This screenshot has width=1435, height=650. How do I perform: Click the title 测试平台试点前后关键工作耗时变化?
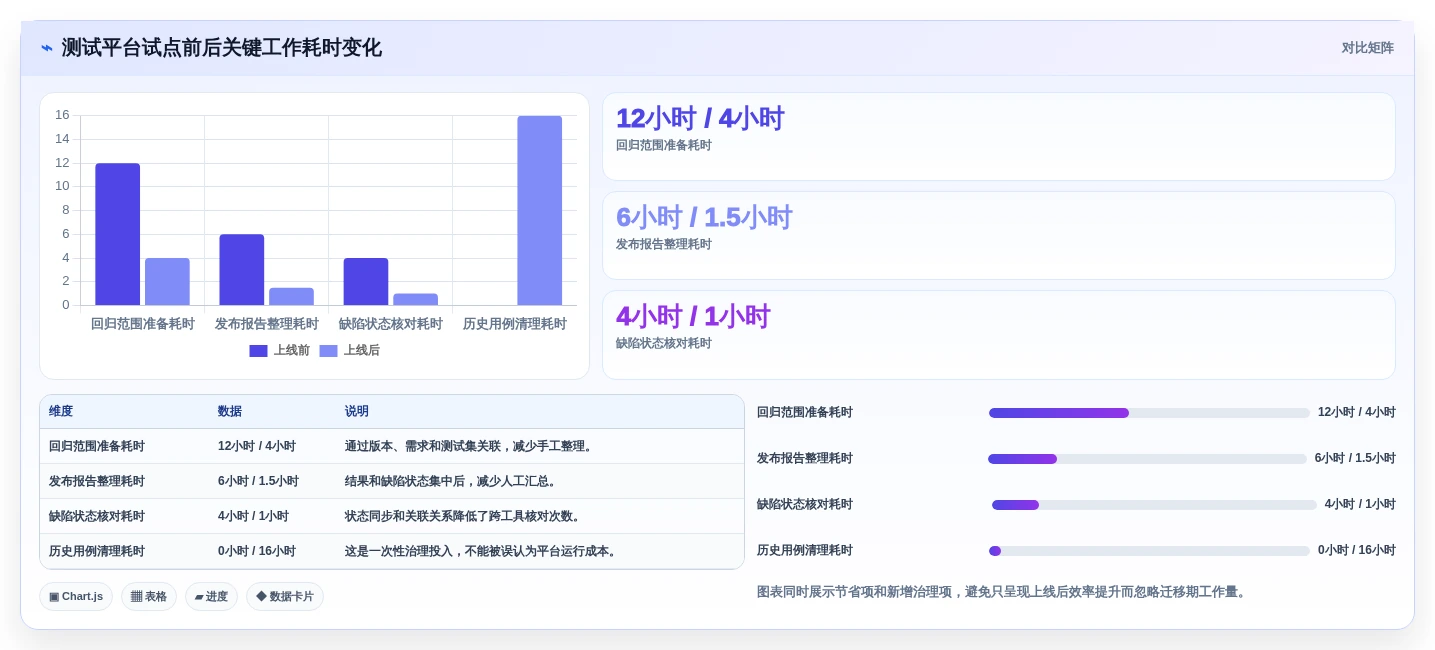pos(221,48)
